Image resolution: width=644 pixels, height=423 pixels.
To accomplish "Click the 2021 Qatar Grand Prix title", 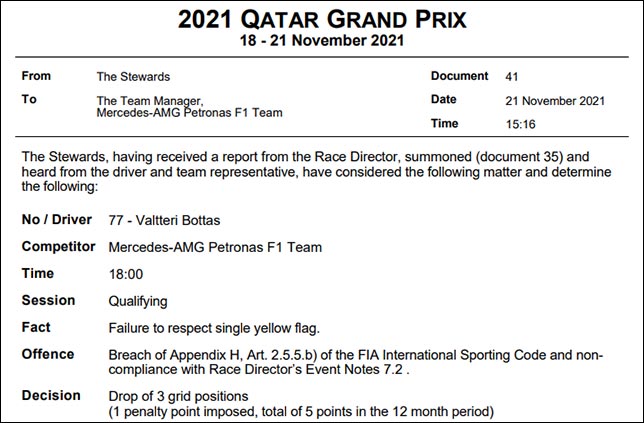I will point(321,18).
